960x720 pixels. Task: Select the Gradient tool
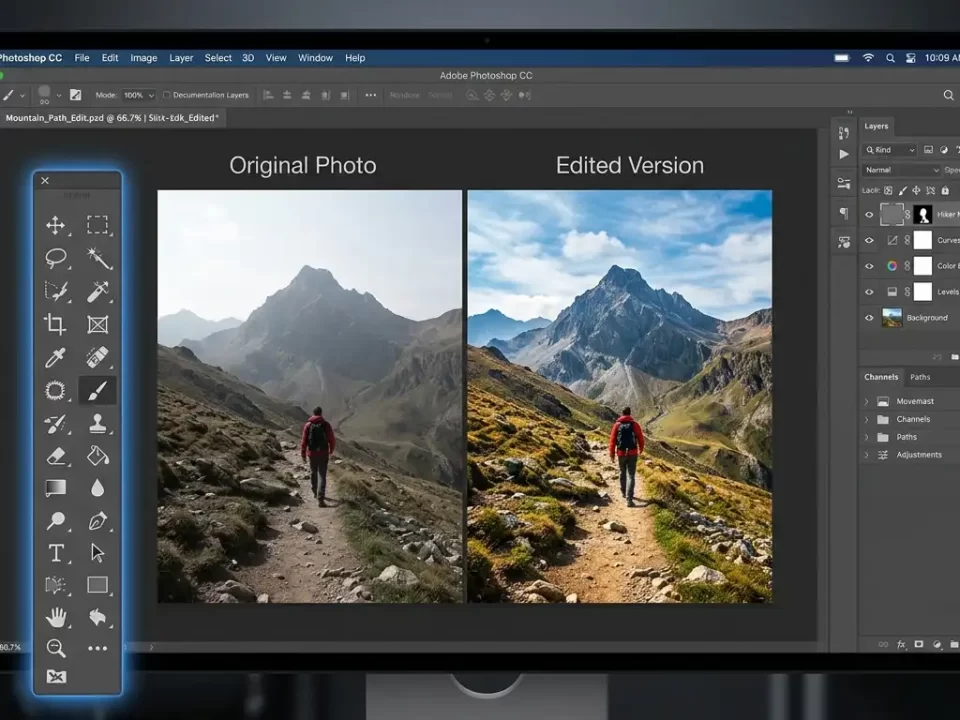coord(56,488)
